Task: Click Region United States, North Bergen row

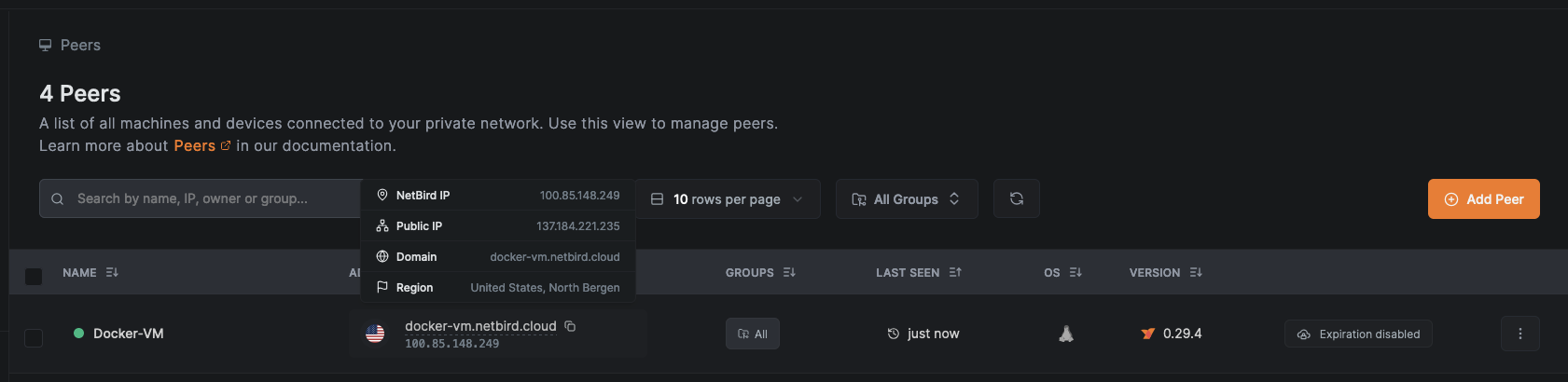Action: coord(498,287)
